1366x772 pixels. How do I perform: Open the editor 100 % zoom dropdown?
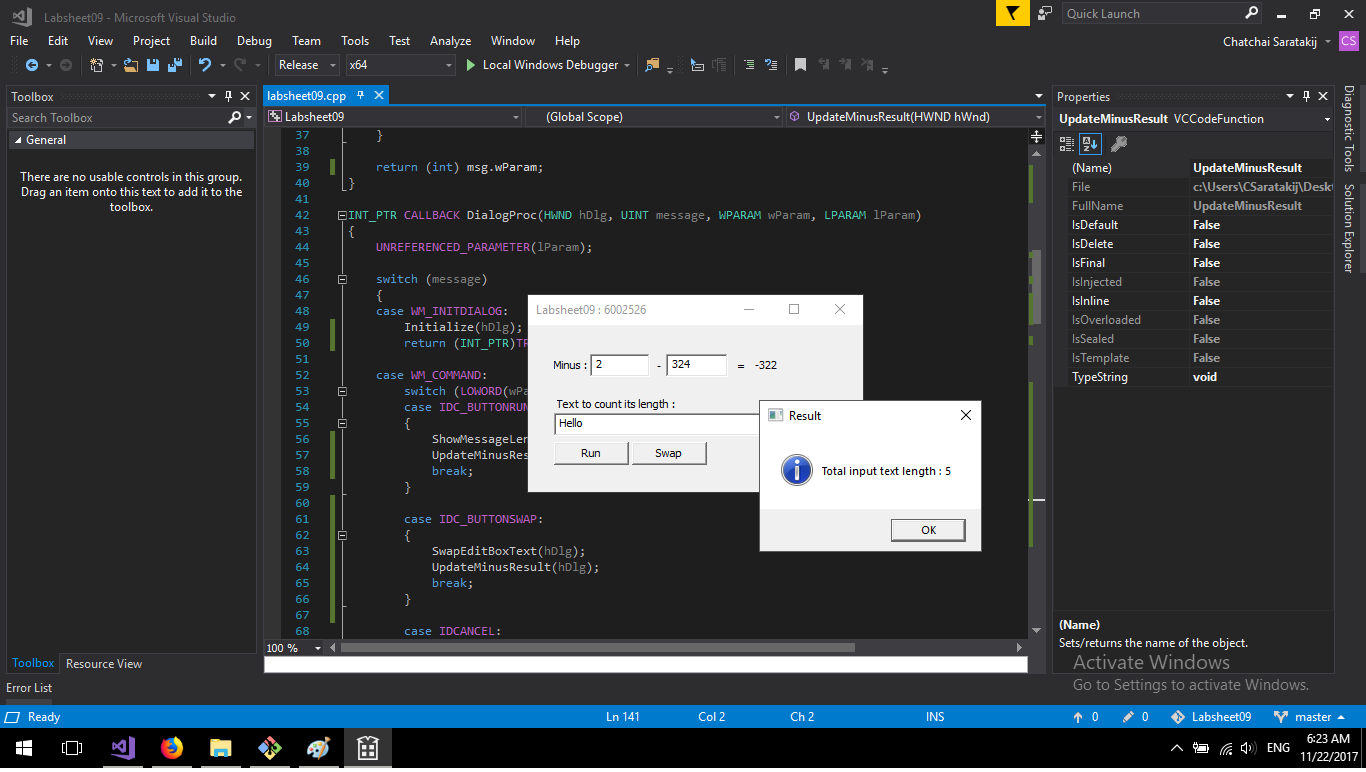318,648
